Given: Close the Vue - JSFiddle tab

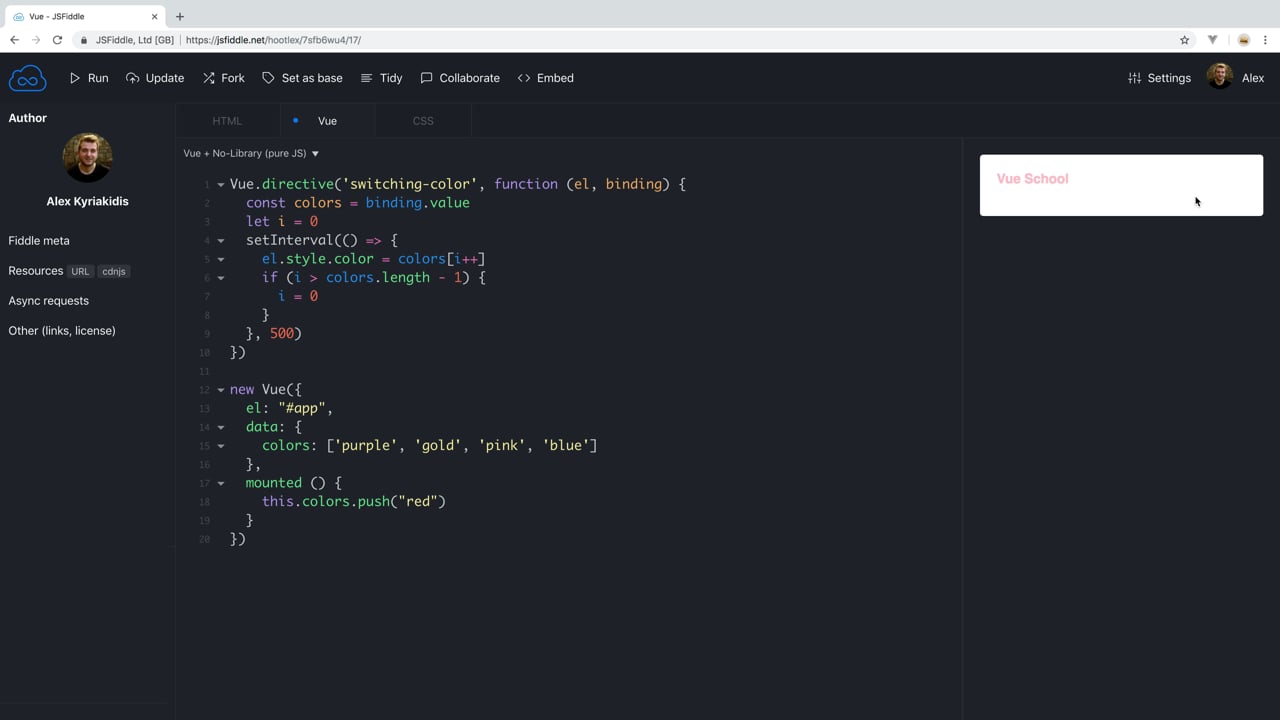Looking at the screenshot, I should pos(154,16).
